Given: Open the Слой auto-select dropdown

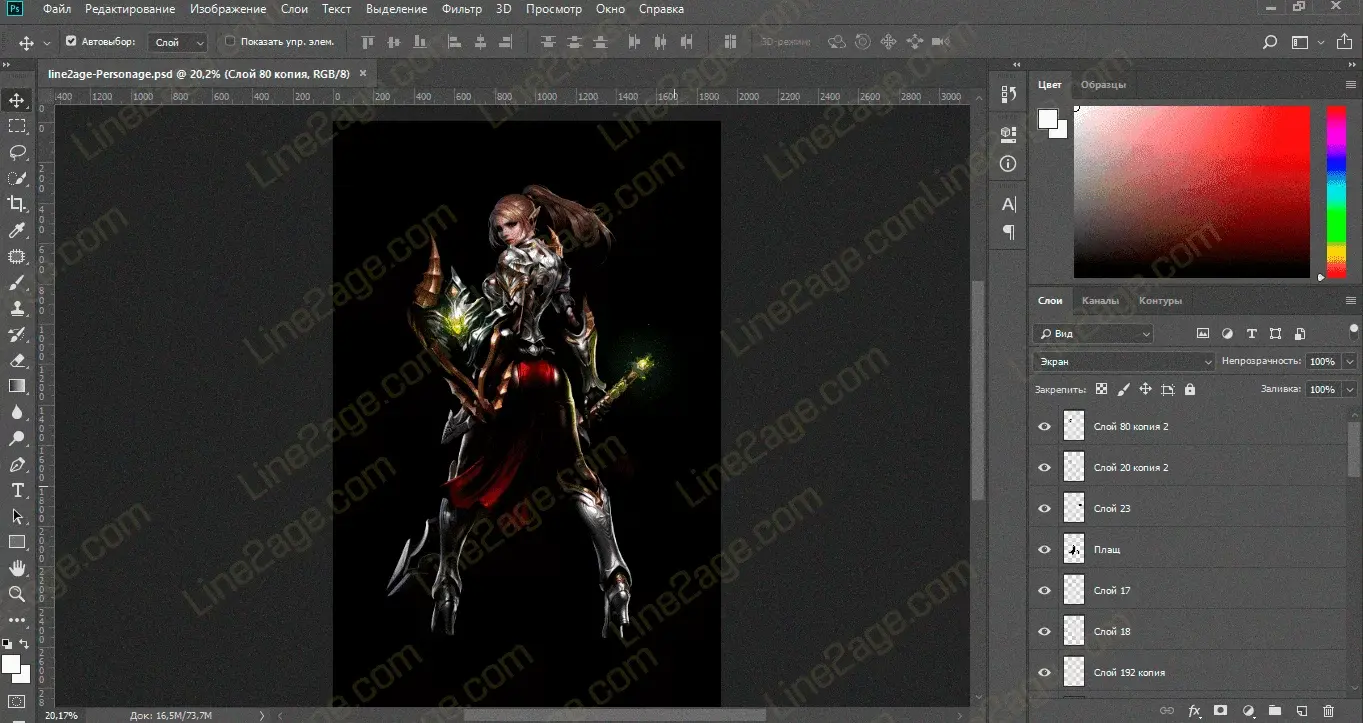Looking at the screenshot, I should pos(178,42).
